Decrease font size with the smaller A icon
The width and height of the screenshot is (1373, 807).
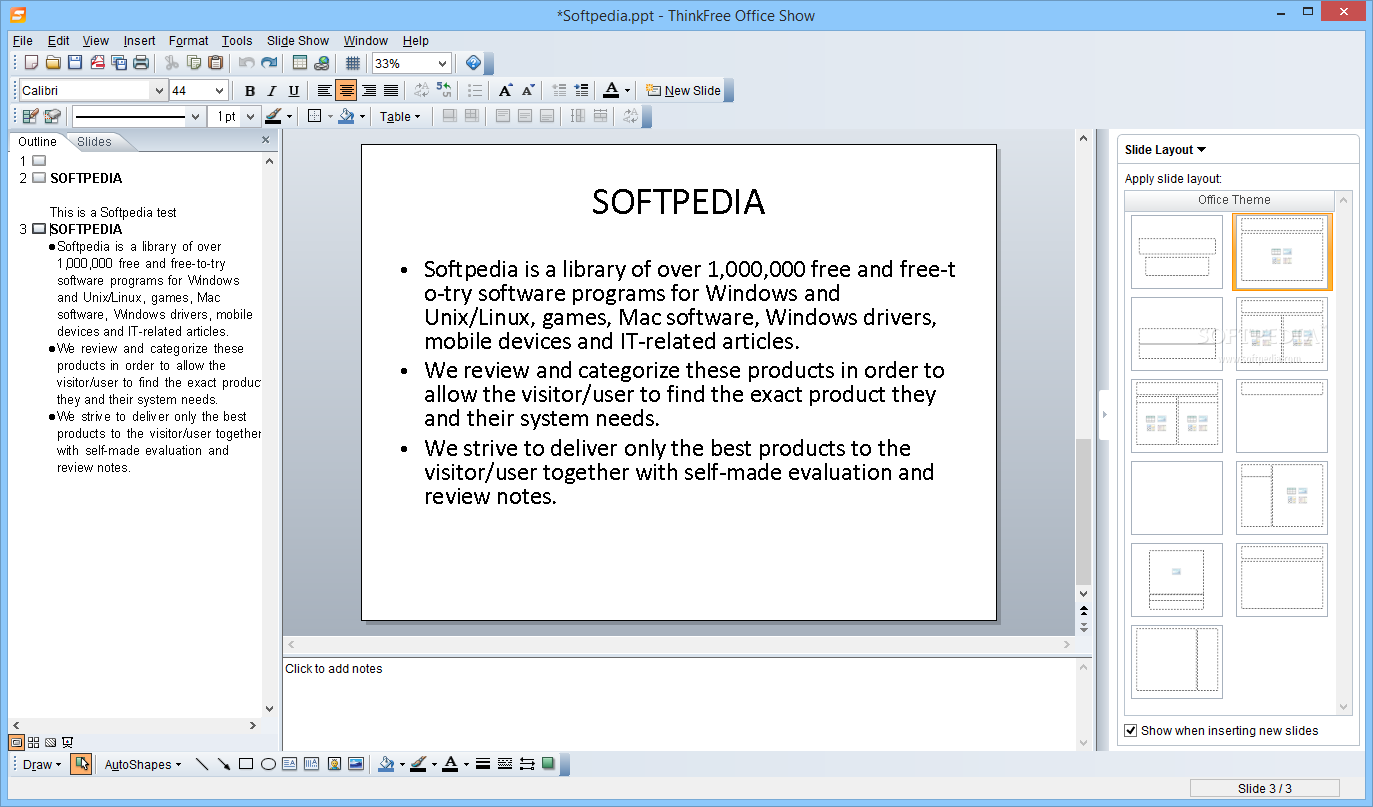pyautogui.click(x=528, y=90)
